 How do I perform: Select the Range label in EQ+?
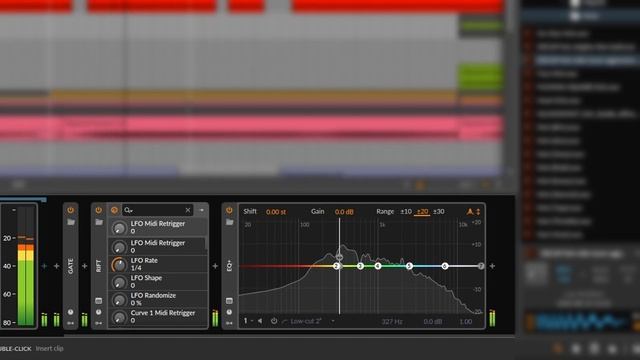click(x=385, y=211)
